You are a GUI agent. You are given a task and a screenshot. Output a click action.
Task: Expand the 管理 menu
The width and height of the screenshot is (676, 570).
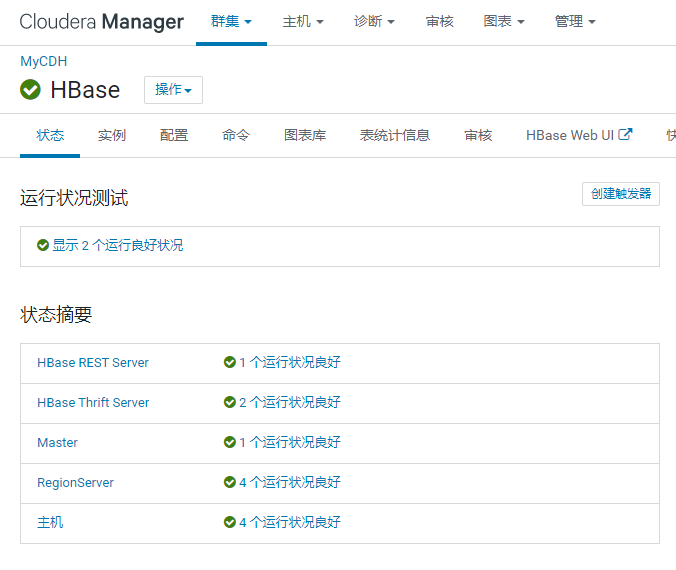coord(575,21)
